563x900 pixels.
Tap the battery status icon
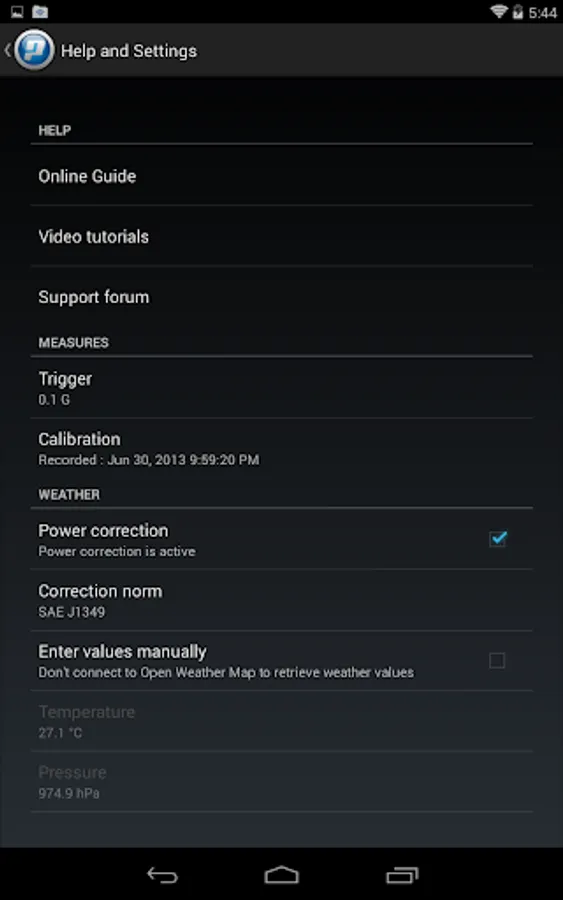point(518,11)
